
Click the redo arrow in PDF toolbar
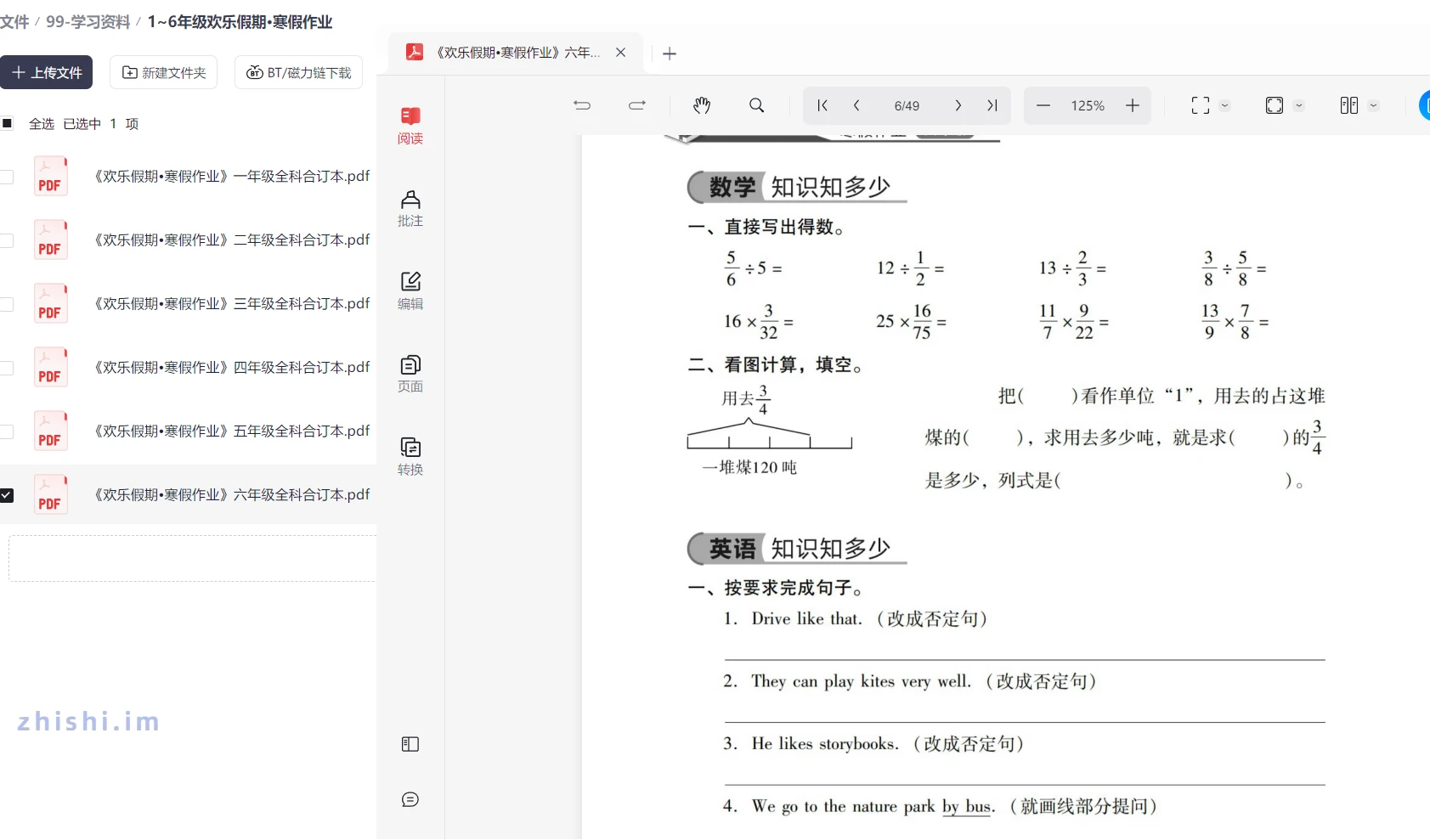point(637,105)
